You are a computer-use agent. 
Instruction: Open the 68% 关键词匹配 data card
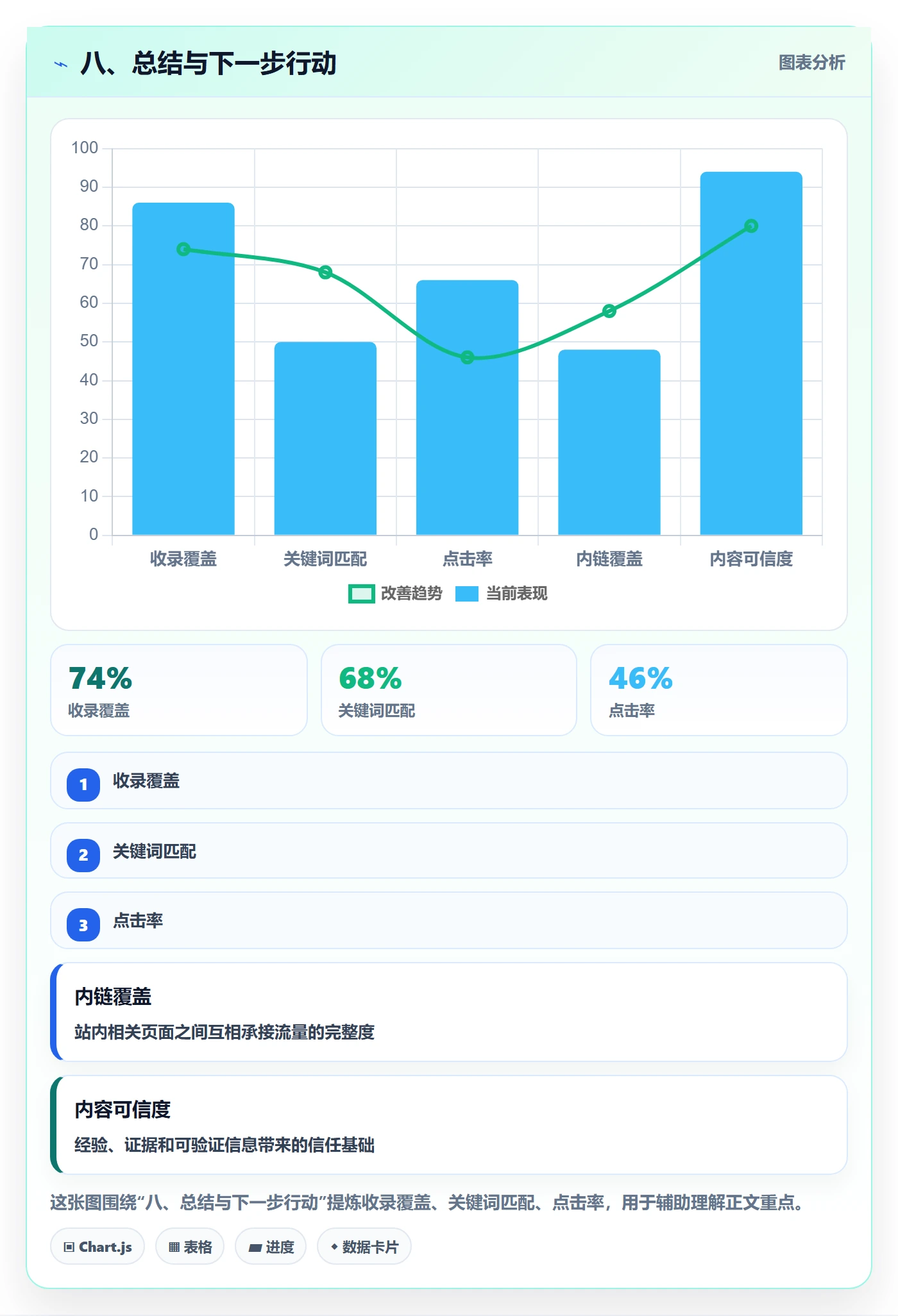point(449,690)
